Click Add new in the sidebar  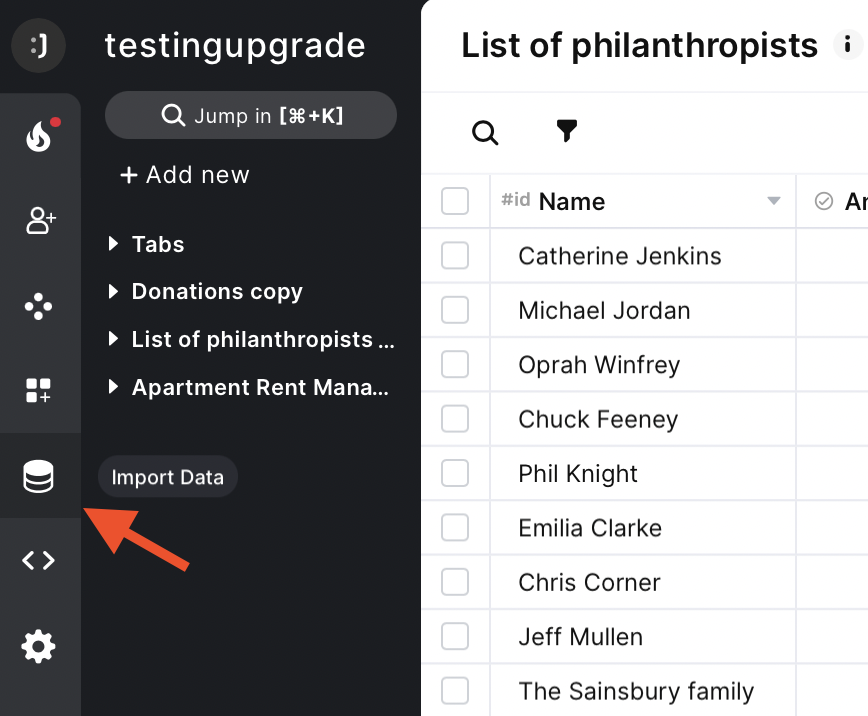tap(184, 175)
